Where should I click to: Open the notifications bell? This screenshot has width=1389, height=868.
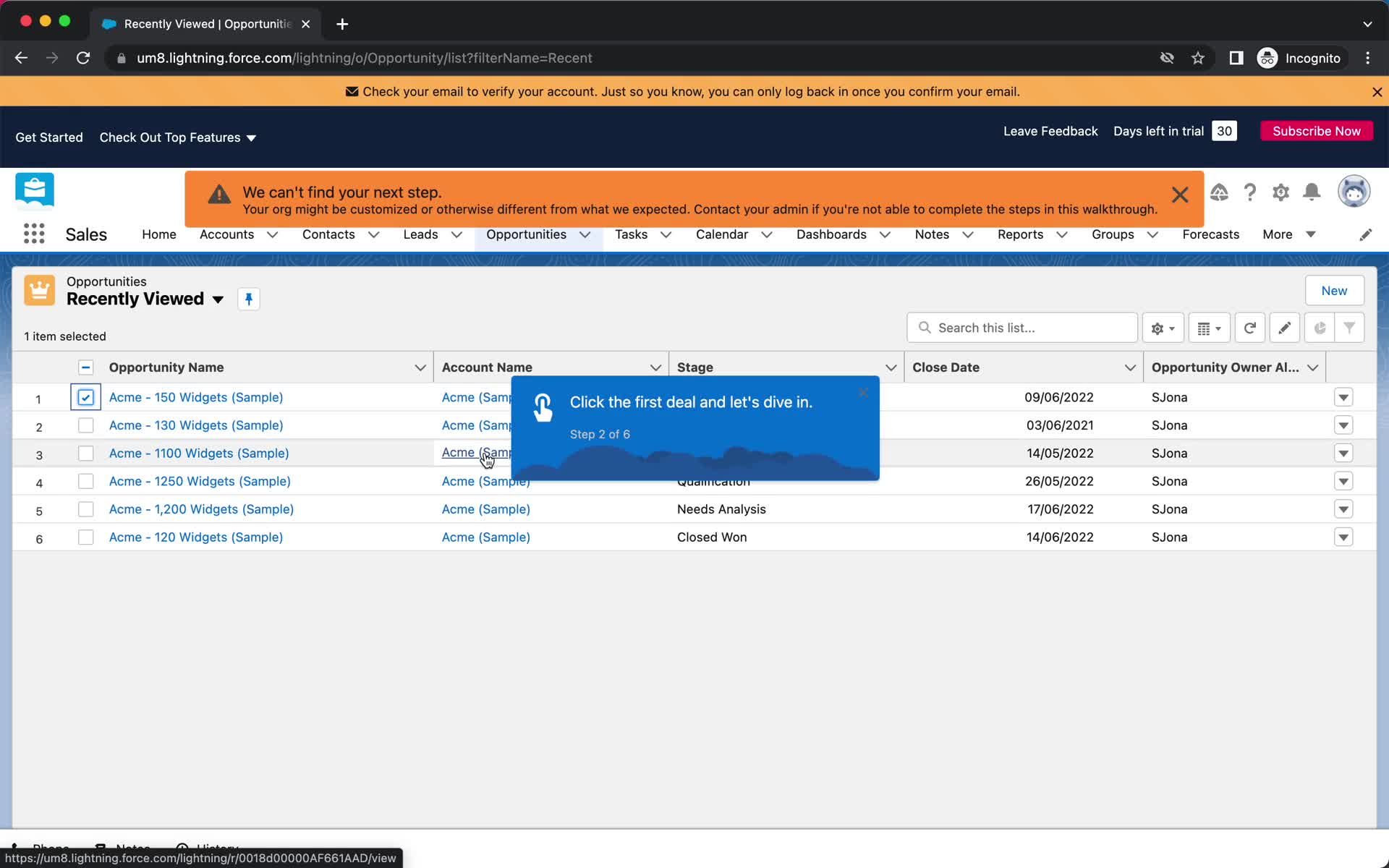pyautogui.click(x=1312, y=192)
